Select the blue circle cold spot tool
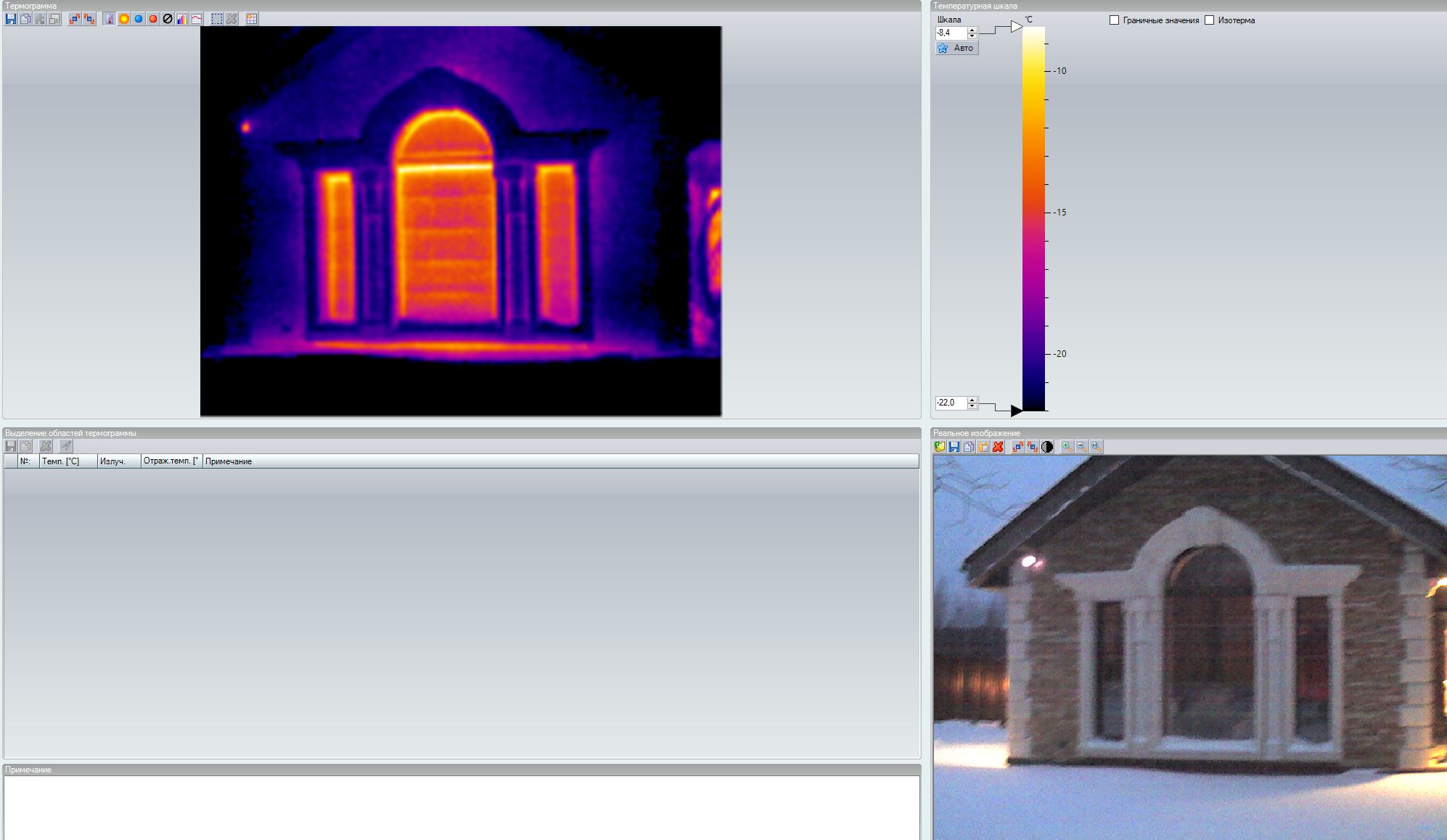The width and height of the screenshot is (1447, 840). [x=139, y=19]
